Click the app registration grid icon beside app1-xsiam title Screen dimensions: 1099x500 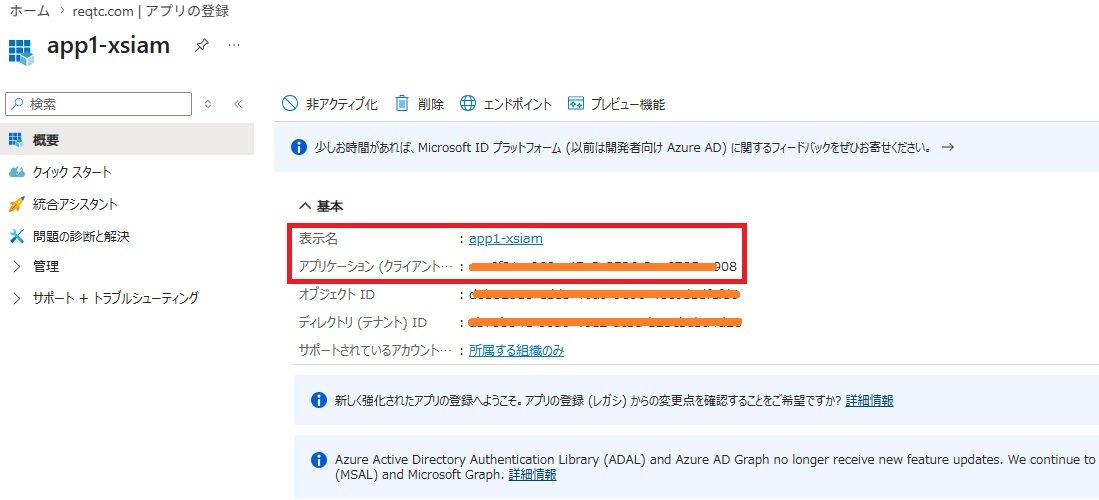pyautogui.click(x=20, y=51)
